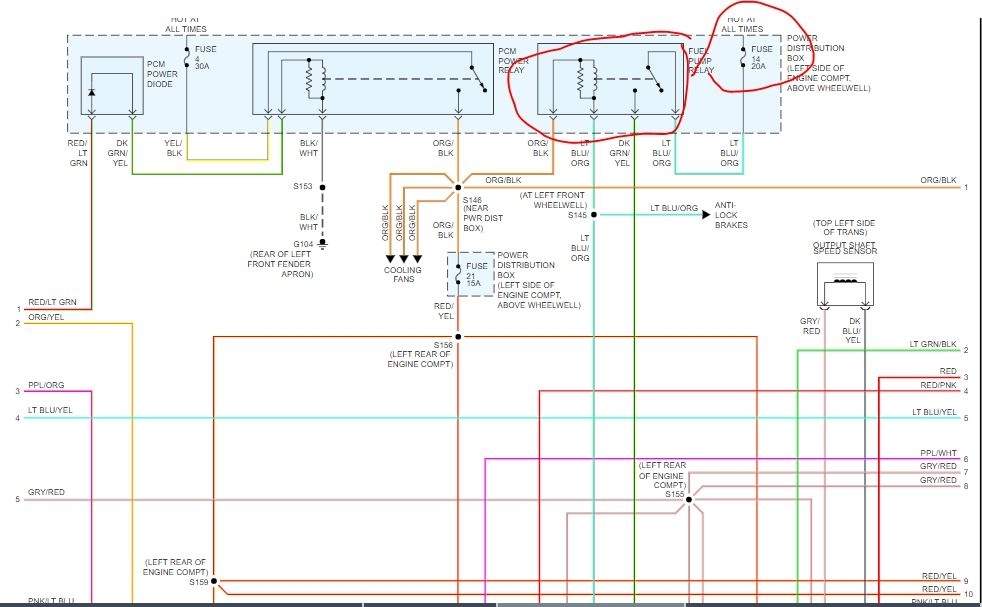Click the G104 ground symbol
The image size is (982, 607).
click(x=323, y=243)
